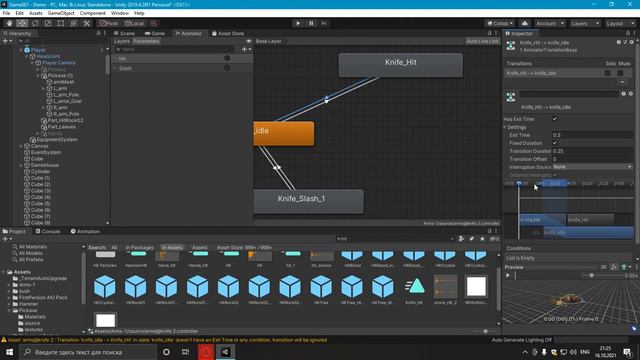Select the Rotate tool in the toolbar
This screenshot has width=640, height=360.
[35, 23]
